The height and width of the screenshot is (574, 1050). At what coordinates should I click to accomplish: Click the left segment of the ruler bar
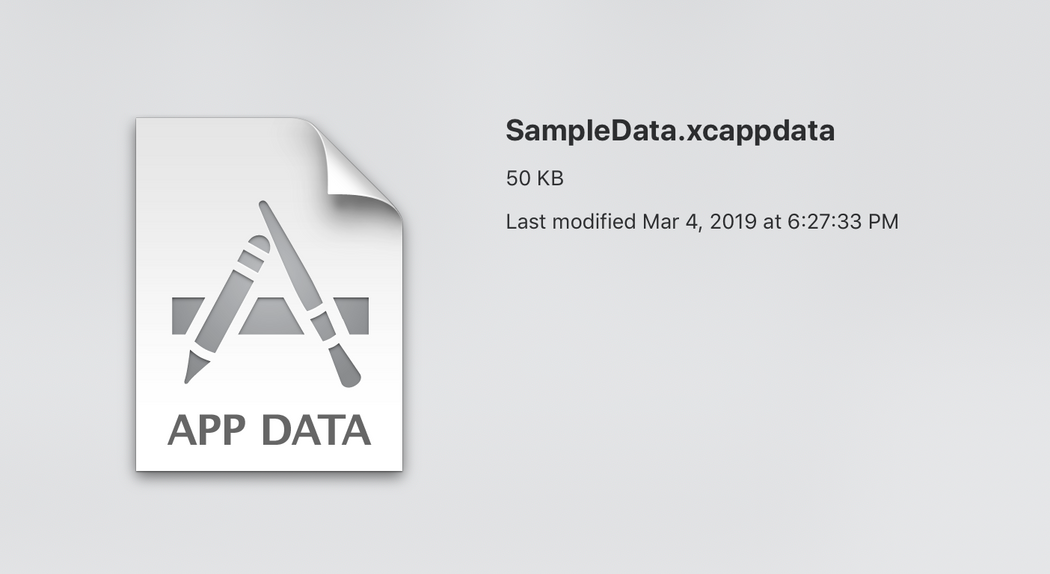pyautogui.click(x=188, y=315)
